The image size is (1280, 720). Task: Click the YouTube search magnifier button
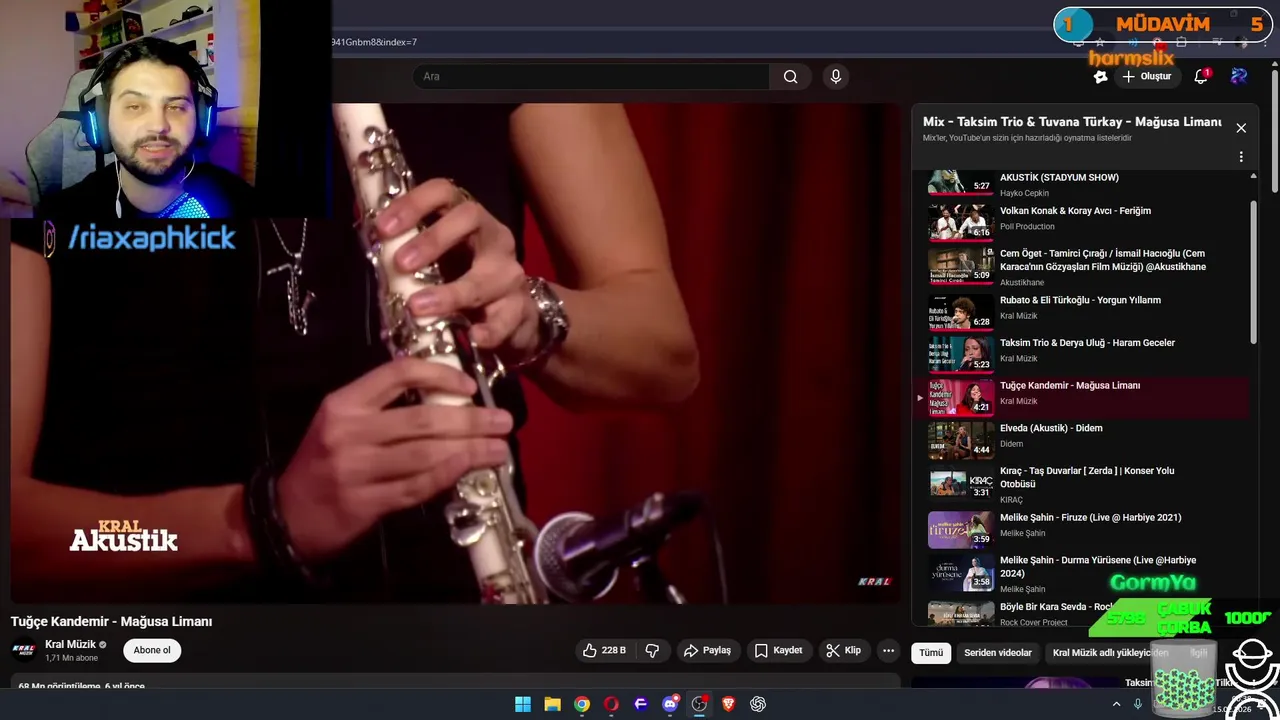(790, 76)
